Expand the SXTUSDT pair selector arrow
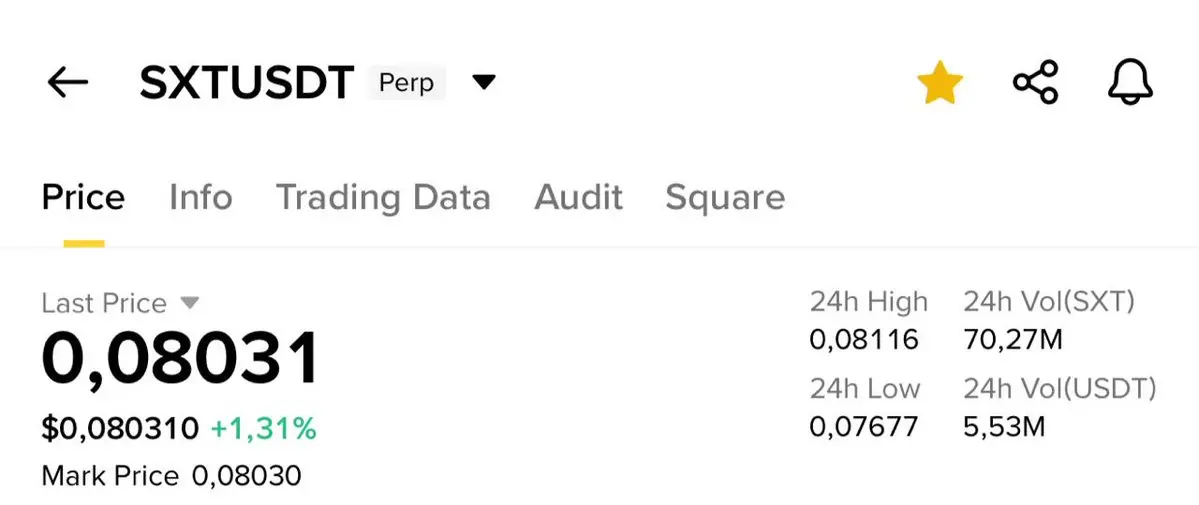 coord(484,81)
